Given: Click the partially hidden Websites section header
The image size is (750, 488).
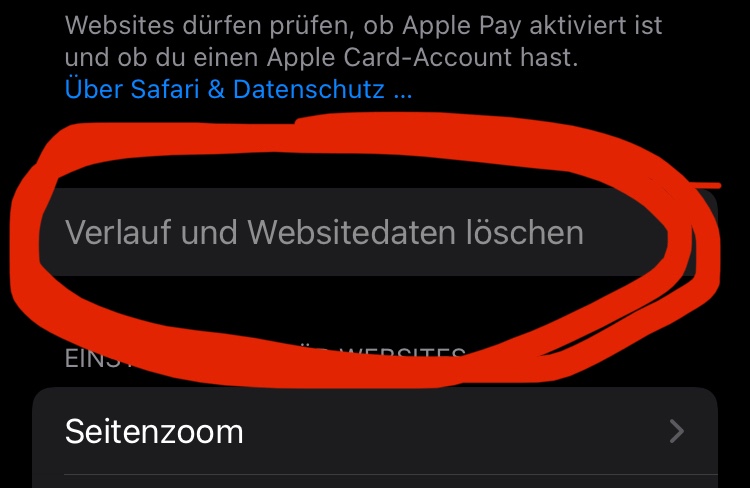Looking at the screenshot, I should [x=265, y=358].
